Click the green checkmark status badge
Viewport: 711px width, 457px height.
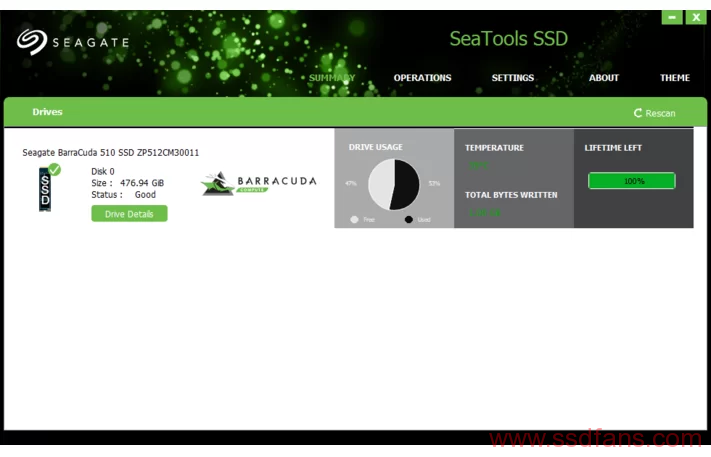click(x=54, y=170)
